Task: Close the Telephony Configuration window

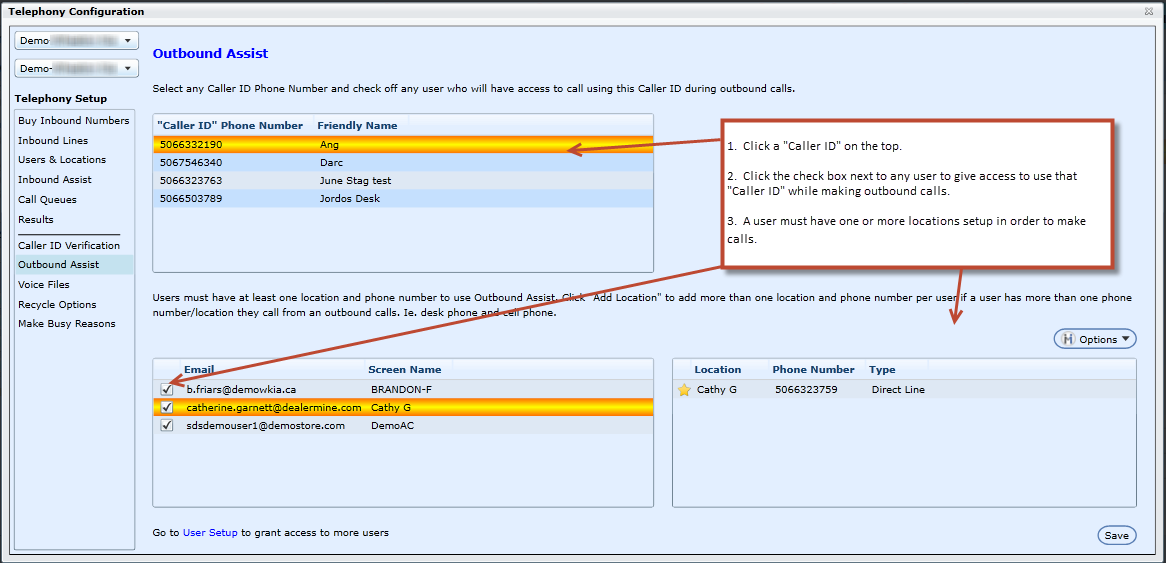Action: [1148, 11]
